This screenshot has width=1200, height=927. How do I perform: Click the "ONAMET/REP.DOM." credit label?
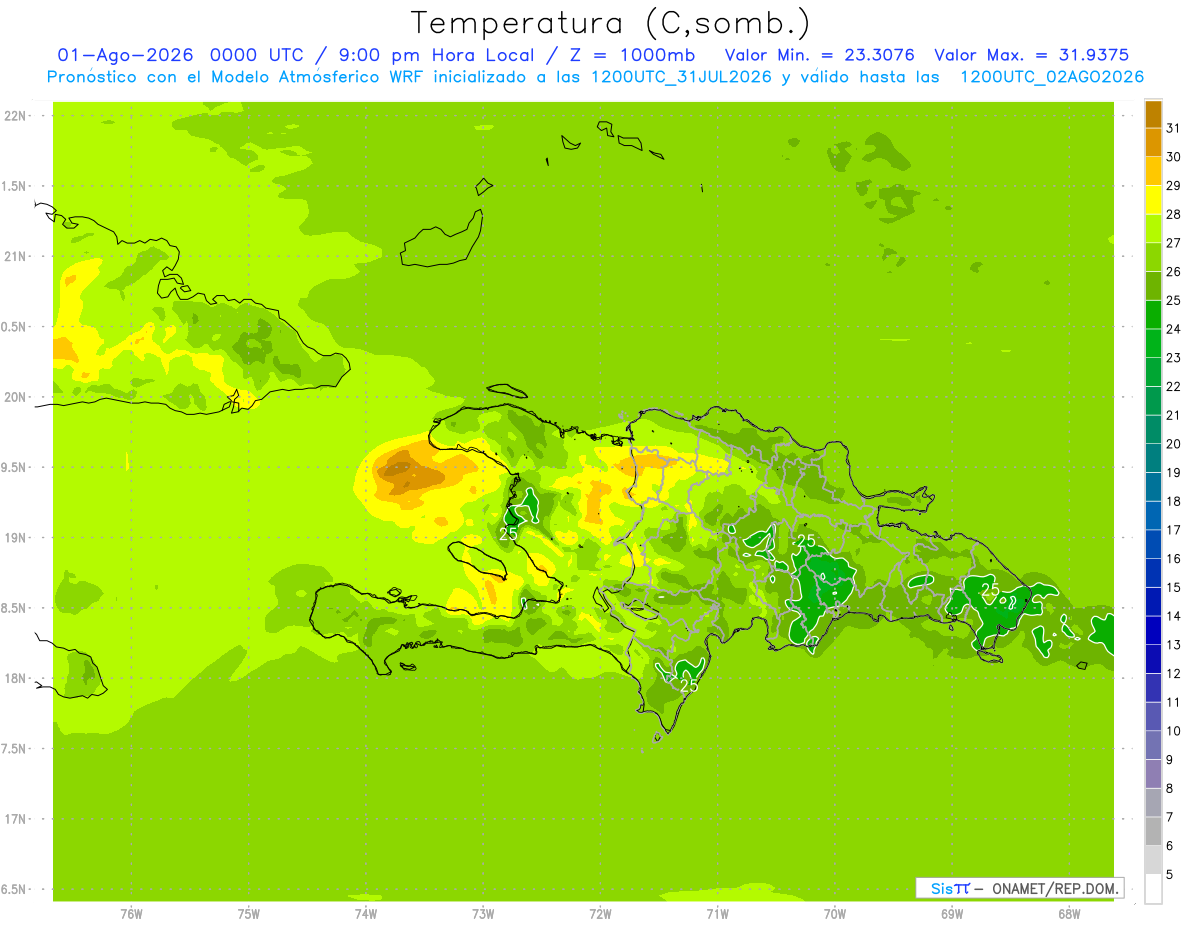tap(1057, 888)
